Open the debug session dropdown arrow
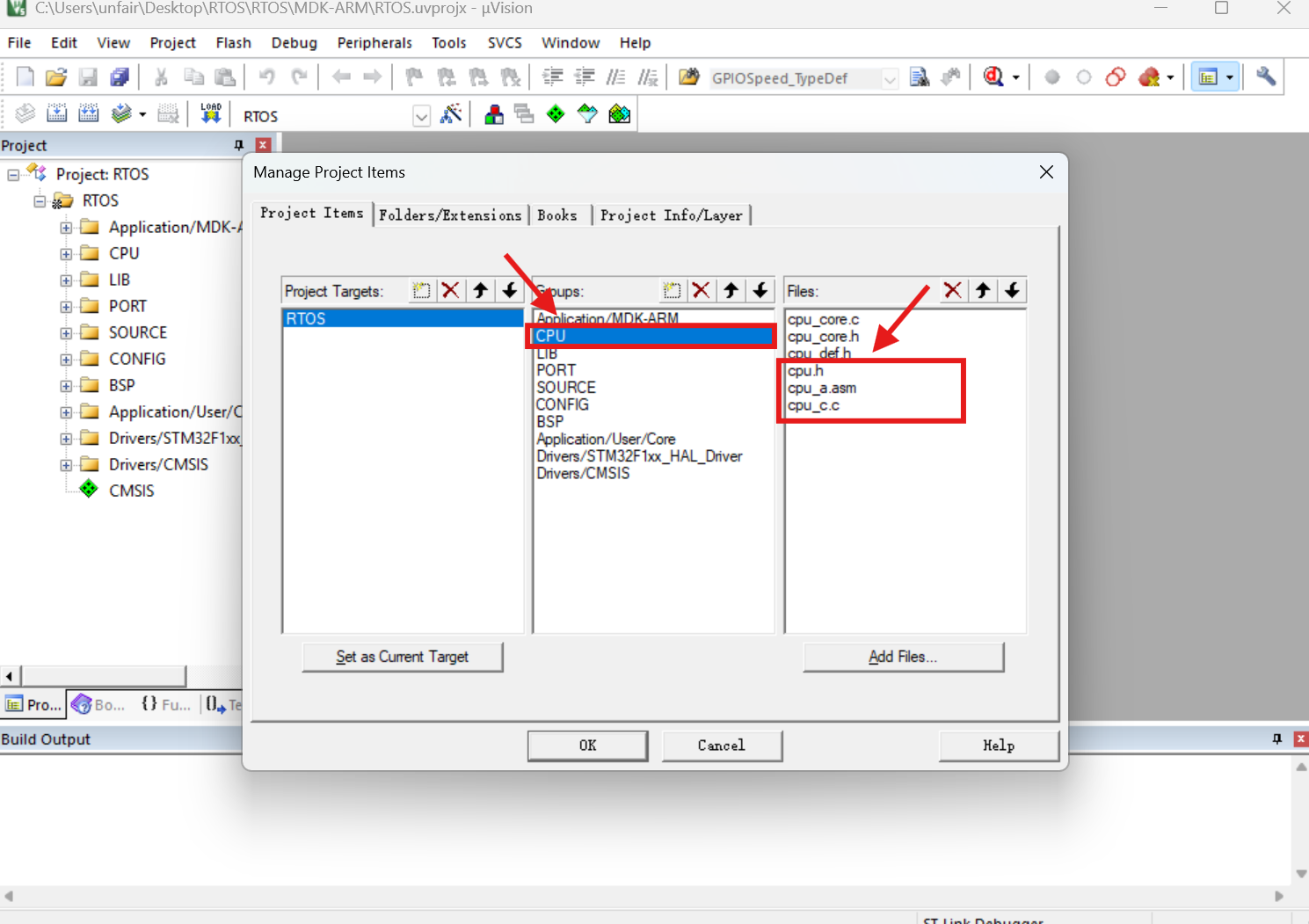The height and width of the screenshot is (924, 1309). pos(1016,77)
